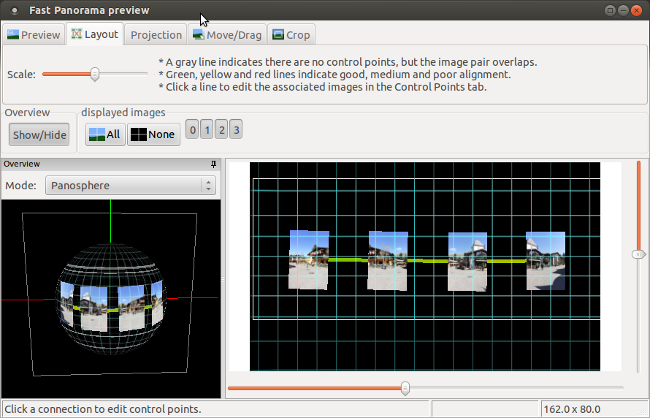
Task: Click the Overview panel pin icon
Action: coord(213,164)
